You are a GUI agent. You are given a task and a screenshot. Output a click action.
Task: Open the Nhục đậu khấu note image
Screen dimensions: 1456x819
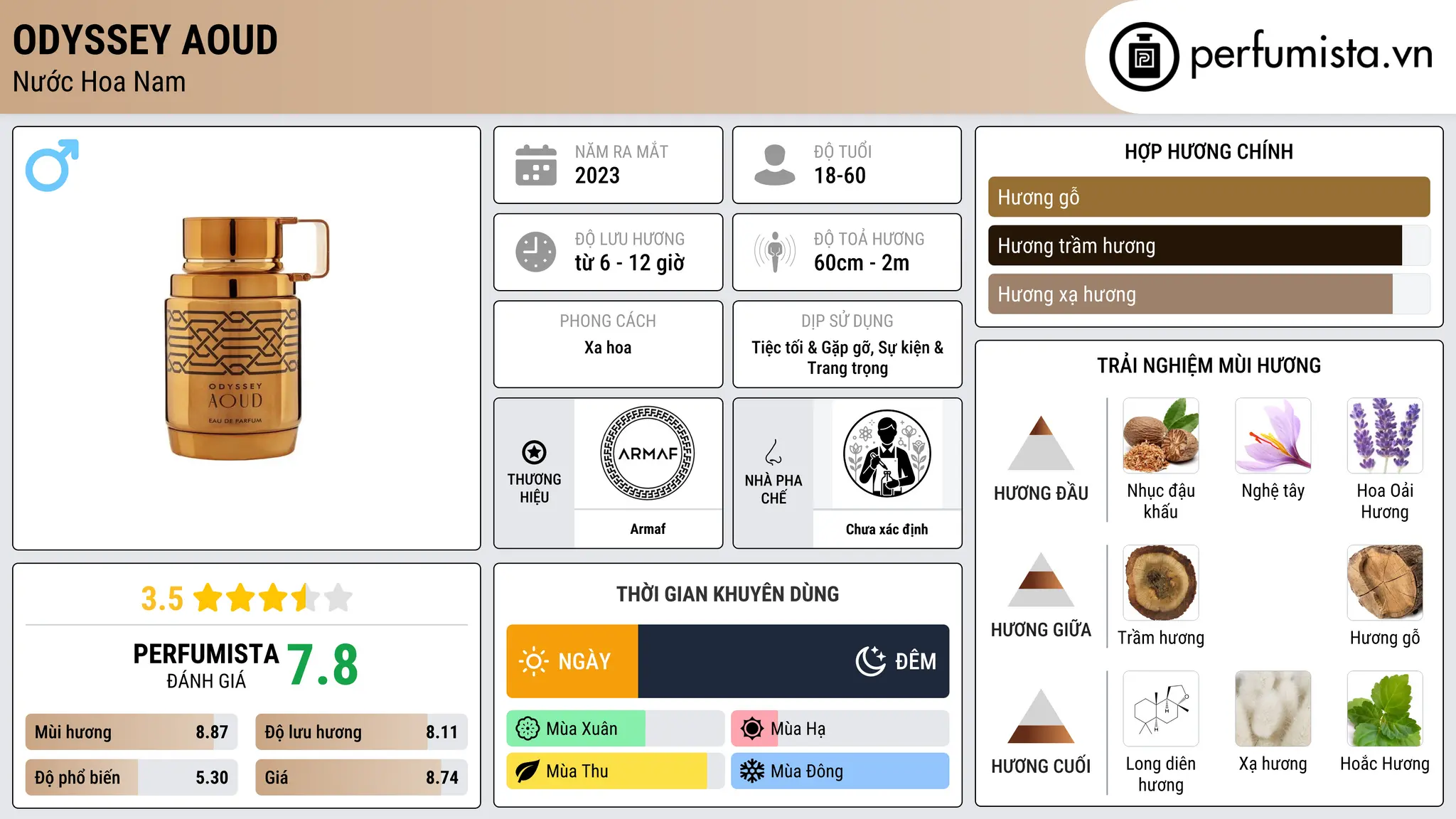point(1161,436)
